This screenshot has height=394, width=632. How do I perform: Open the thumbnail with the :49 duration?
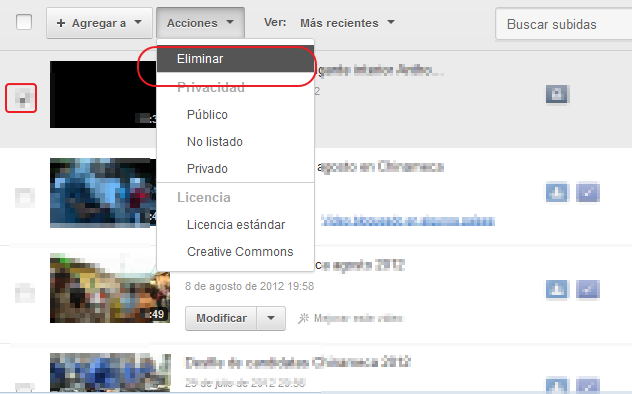[x=110, y=288]
